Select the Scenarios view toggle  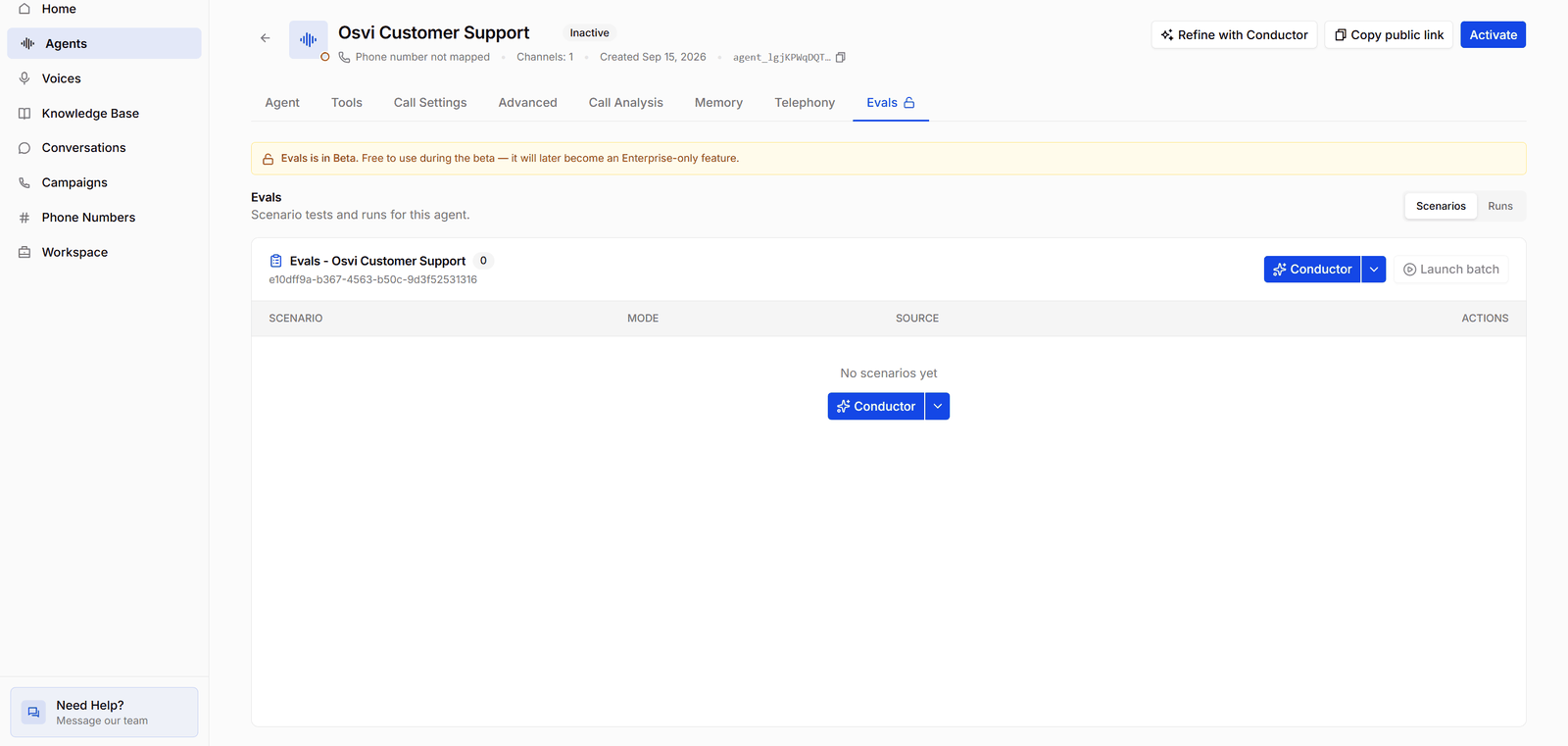(x=1441, y=206)
